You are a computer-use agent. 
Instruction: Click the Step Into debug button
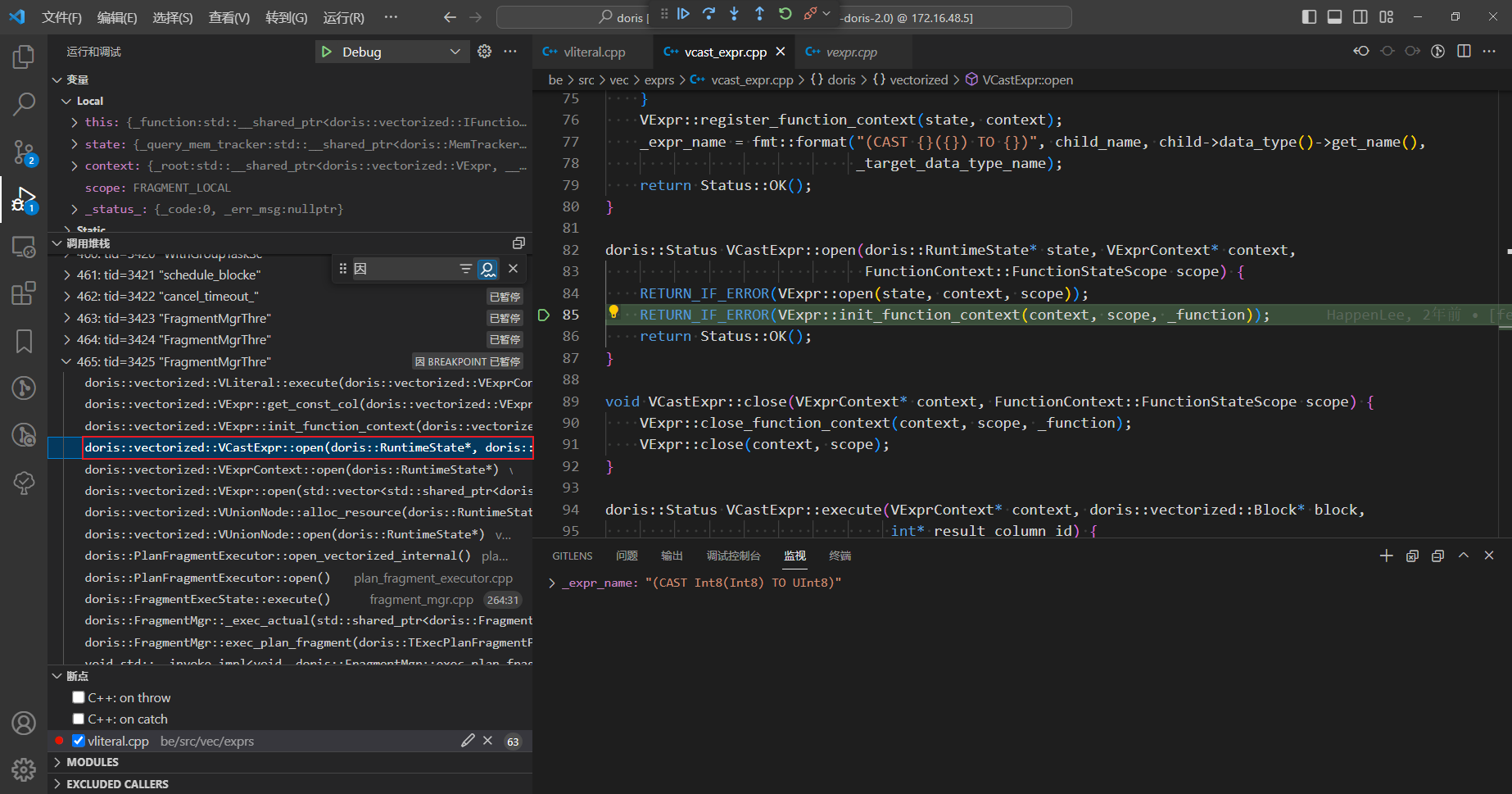734,14
